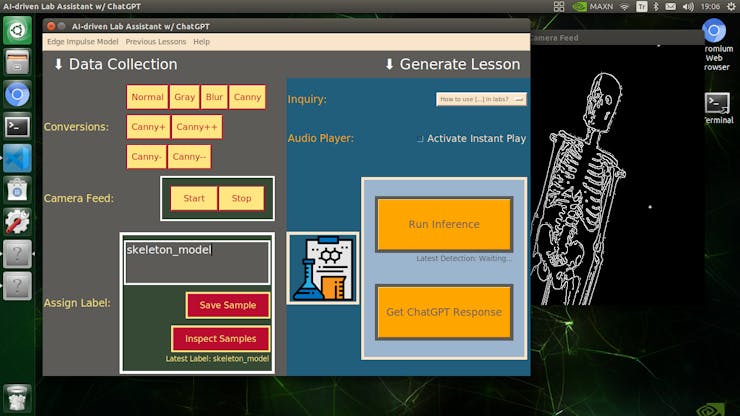Open the Bluetooth indicator
Image resolution: width=740 pixels, height=416 pixels.
point(656,6)
